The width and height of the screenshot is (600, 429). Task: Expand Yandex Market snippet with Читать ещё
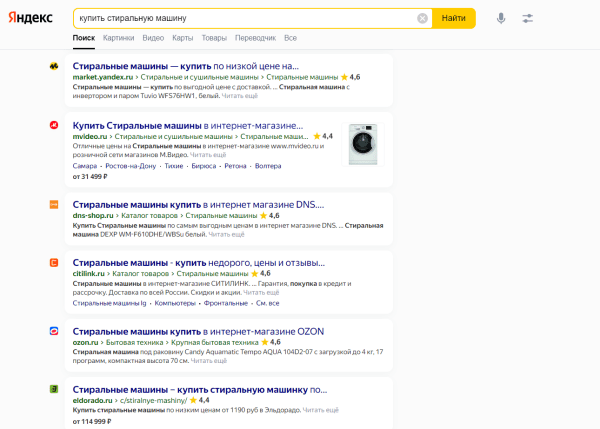[239, 96]
